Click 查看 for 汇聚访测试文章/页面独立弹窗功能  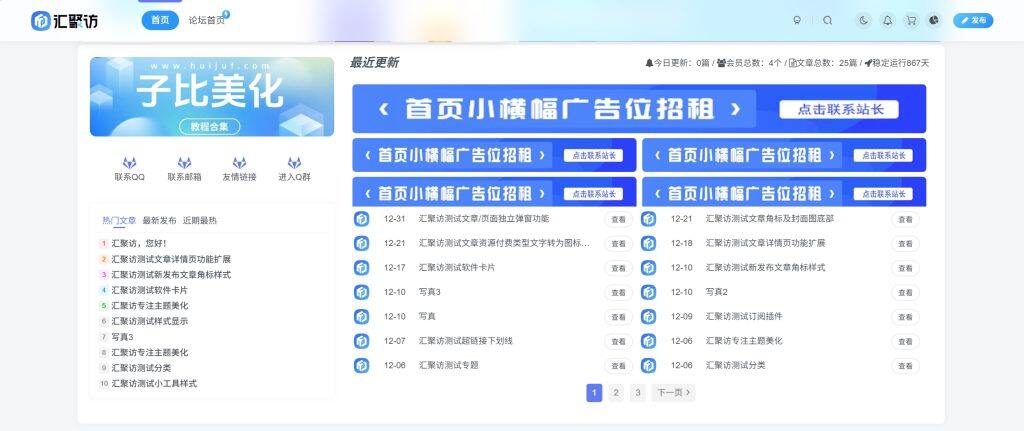618,219
